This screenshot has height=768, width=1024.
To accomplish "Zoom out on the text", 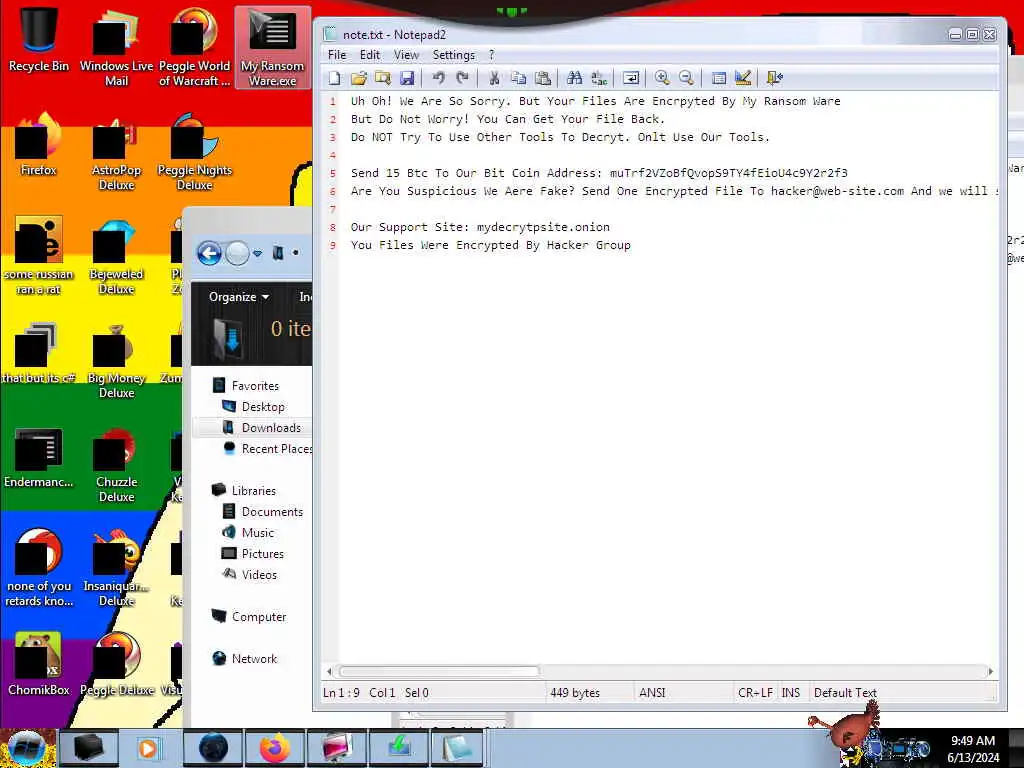I will tap(686, 78).
